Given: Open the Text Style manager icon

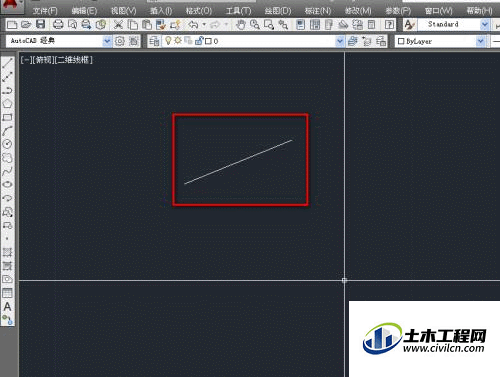Looking at the screenshot, I should tap(409, 24).
